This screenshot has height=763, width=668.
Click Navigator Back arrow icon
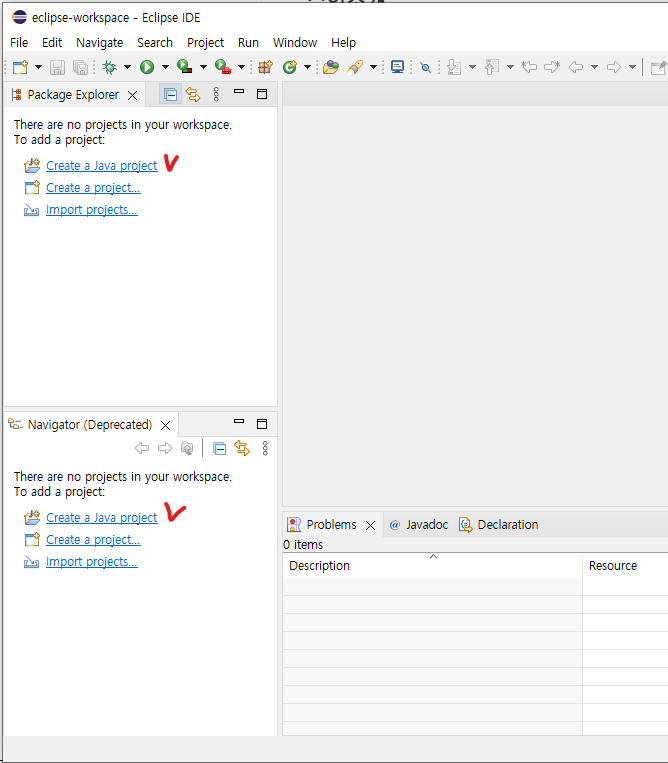142,448
